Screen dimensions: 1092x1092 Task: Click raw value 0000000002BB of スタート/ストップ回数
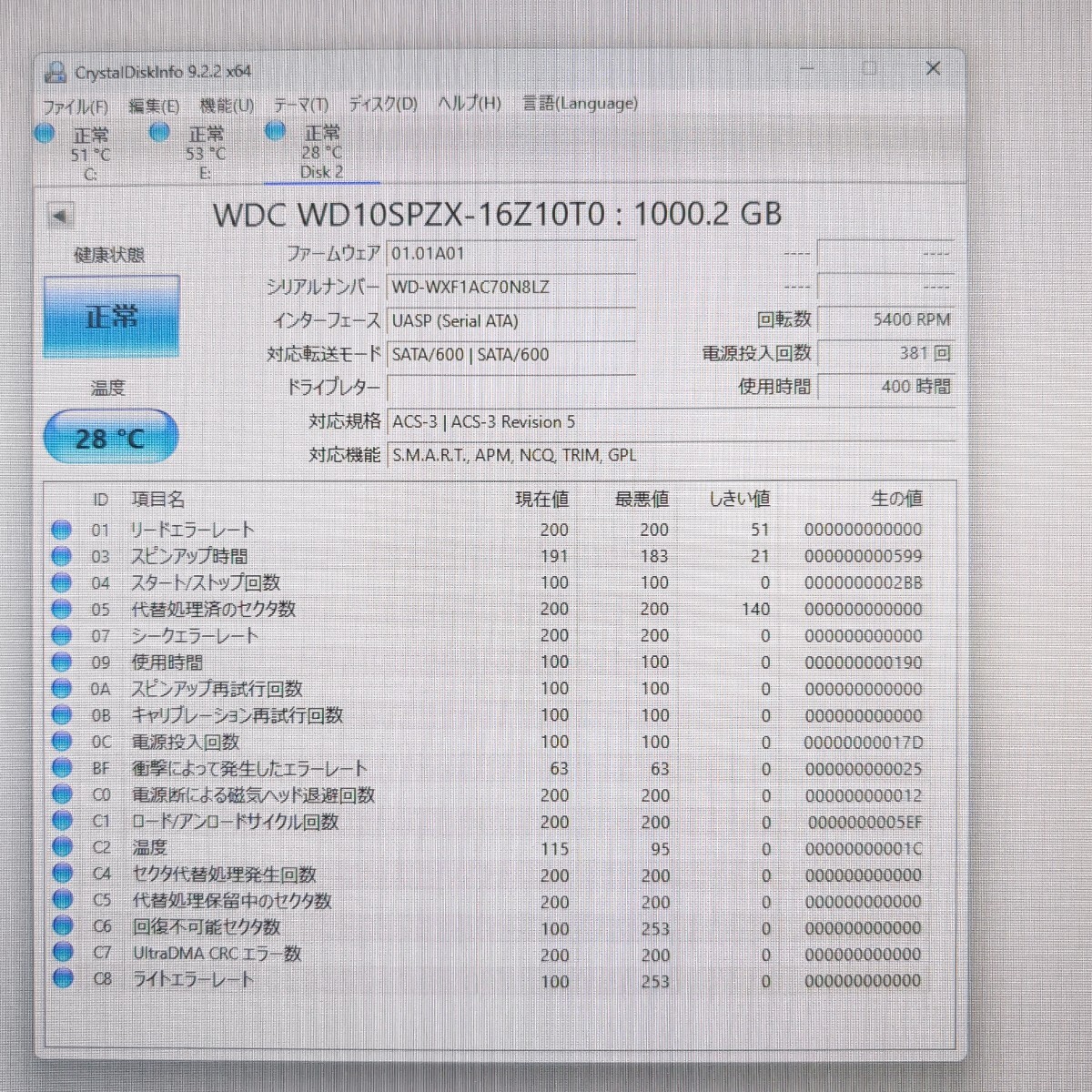[x=863, y=582]
